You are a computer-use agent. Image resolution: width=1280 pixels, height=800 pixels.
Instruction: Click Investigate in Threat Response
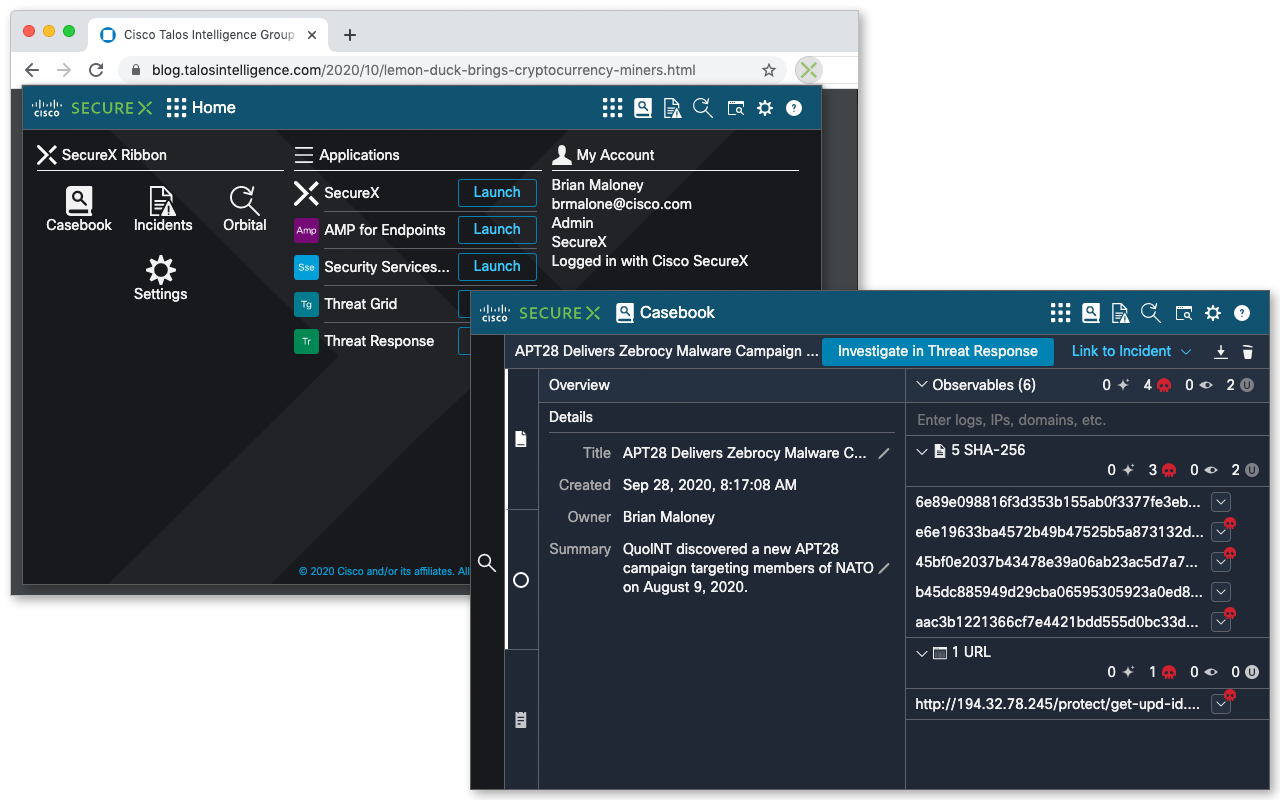(937, 351)
